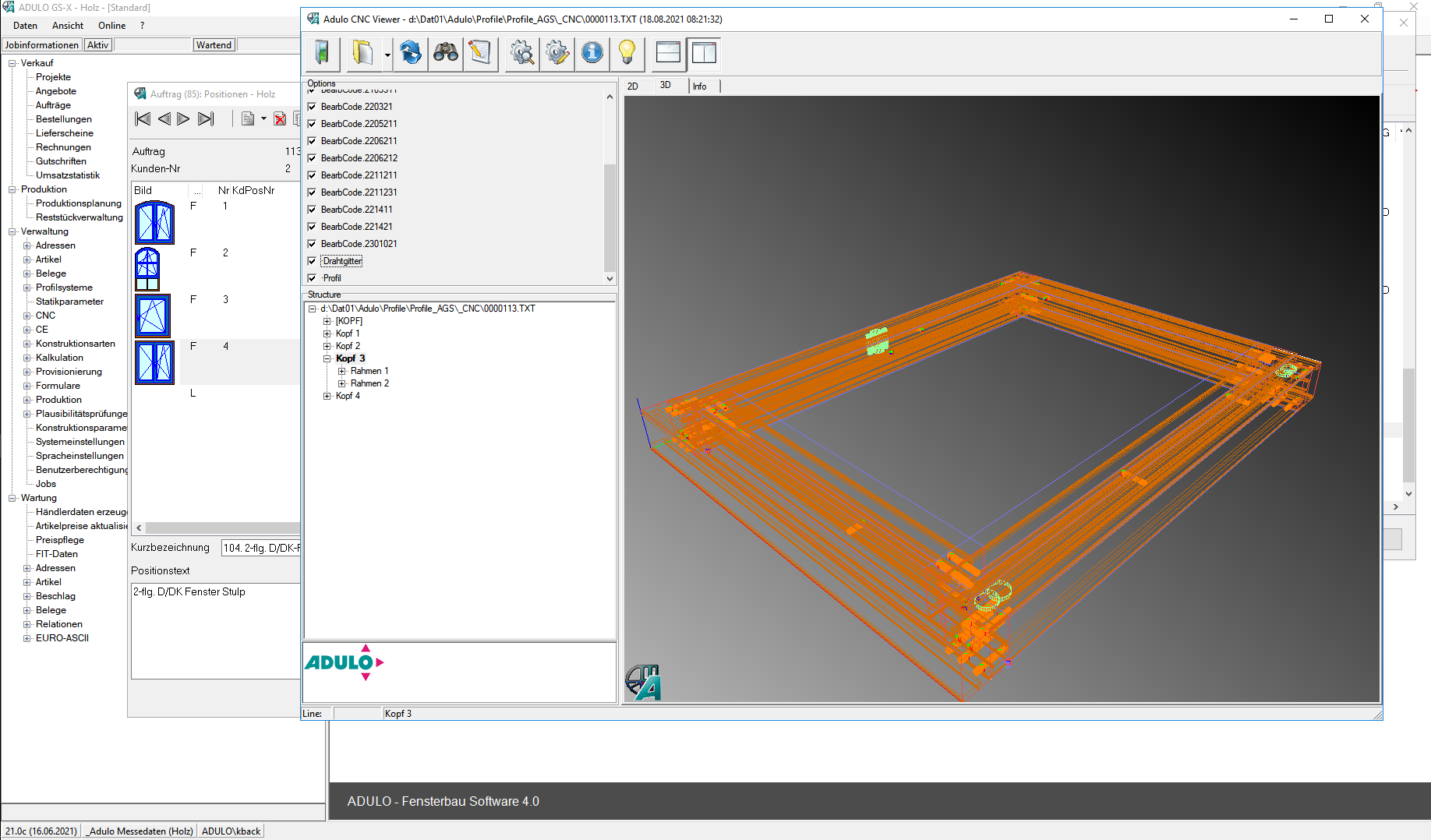Go to next record in Auftrag window
Image resolution: width=1431 pixels, height=840 pixels.
183,118
